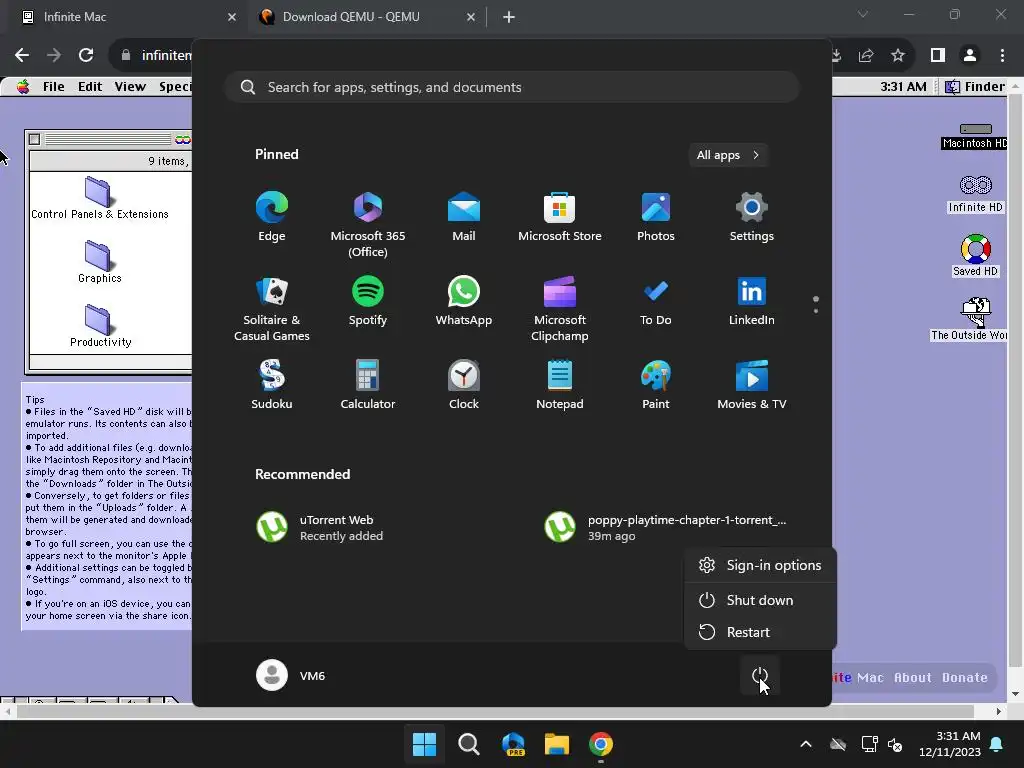Switch to the Infinite Mac tab
Viewport: 1024px width, 768px height.
click(x=124, y=17)
